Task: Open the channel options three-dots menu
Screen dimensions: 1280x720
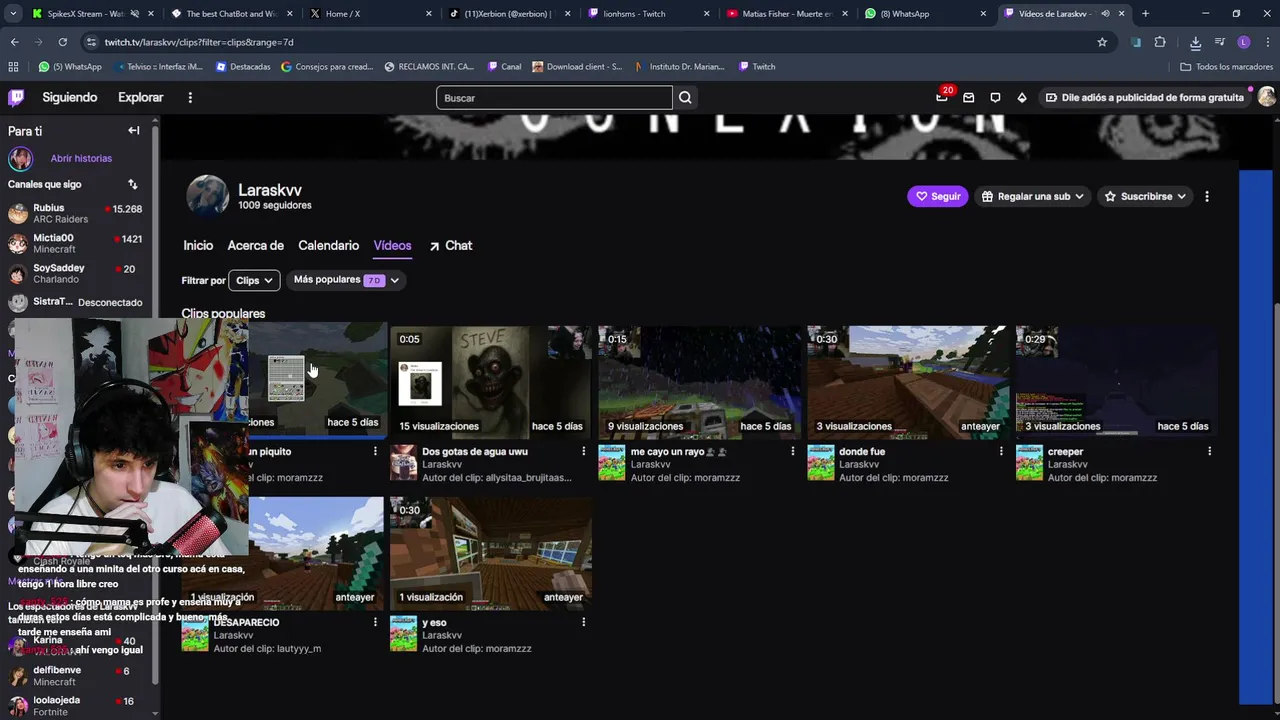Action: point(1207,196)
